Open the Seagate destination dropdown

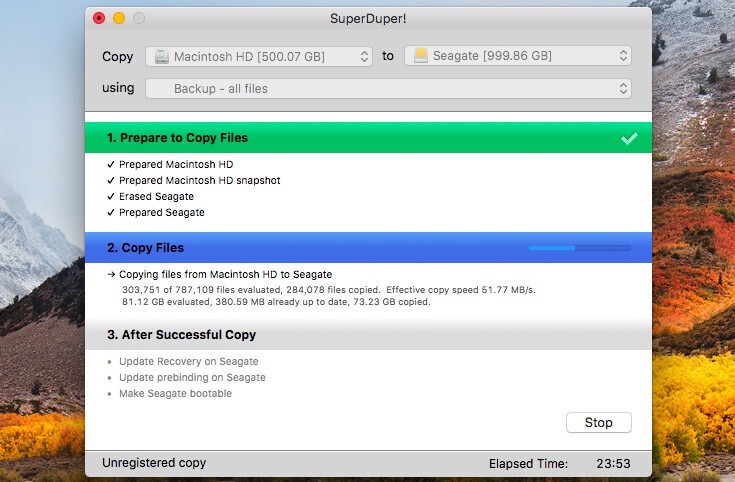(x=518, y=56)
